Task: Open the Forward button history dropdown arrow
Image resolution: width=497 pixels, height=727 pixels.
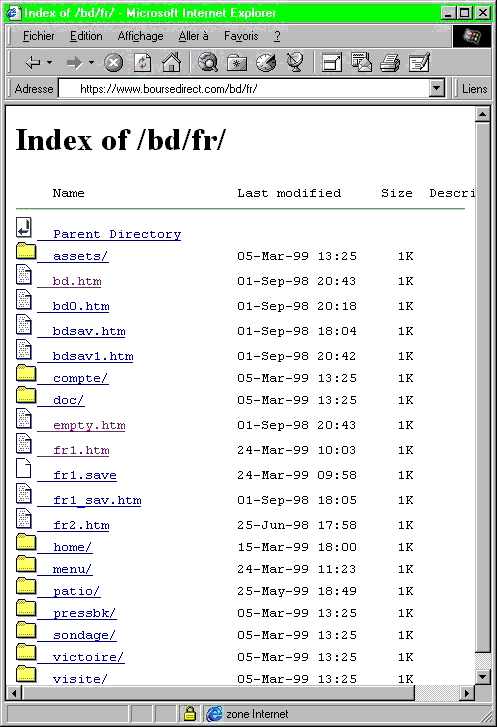Action: [x=91, y=62]
